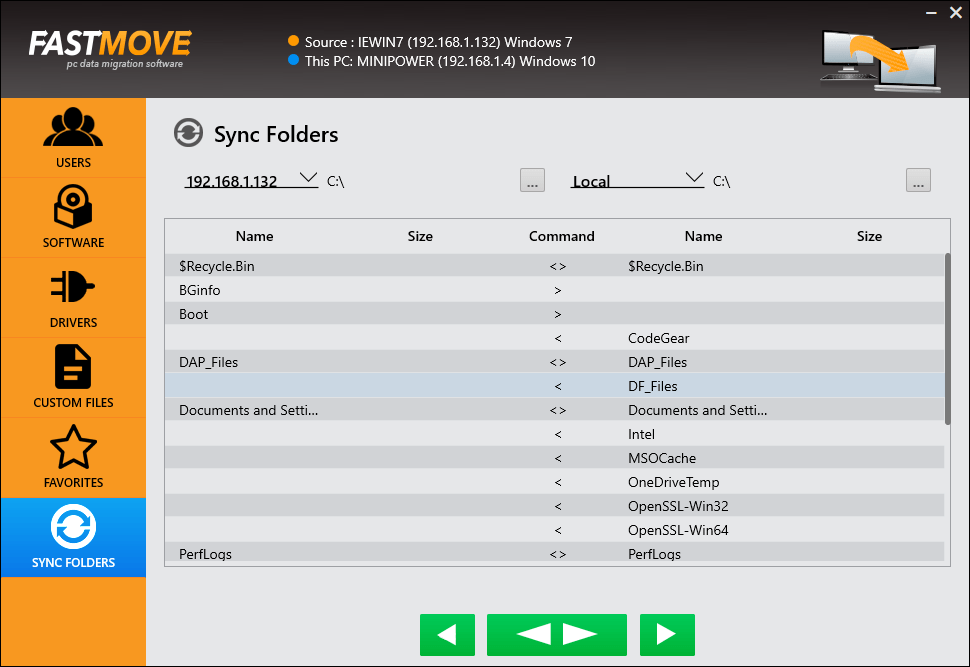
Task: Select local Documents and Setti... folder
Action: 698,410
